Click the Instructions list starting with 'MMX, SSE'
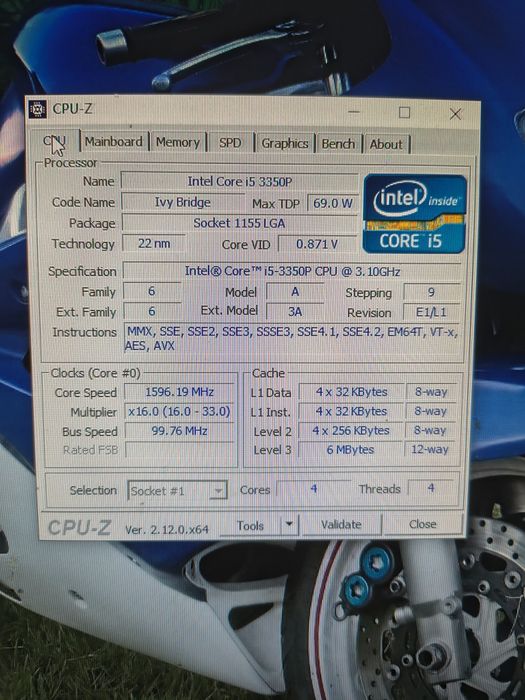 pos(292,338)
